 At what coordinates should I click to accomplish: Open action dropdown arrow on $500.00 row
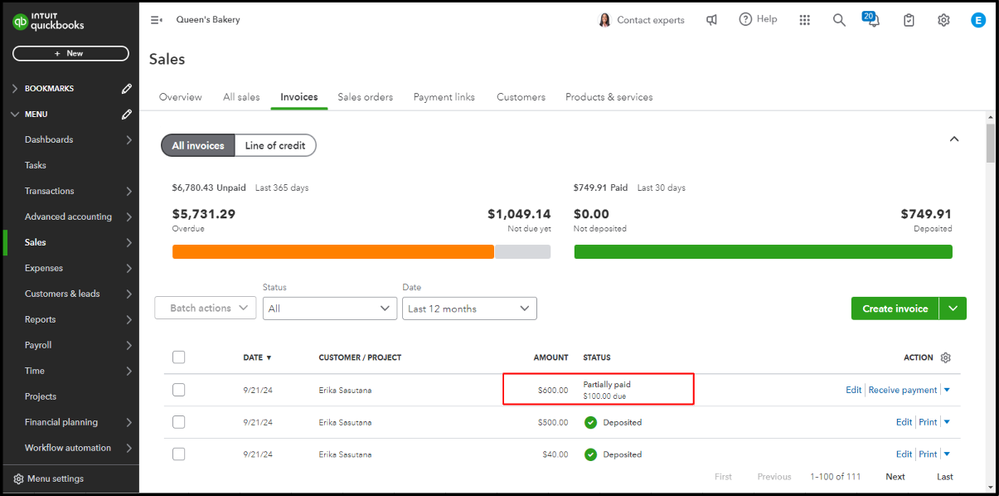[947, 422]
